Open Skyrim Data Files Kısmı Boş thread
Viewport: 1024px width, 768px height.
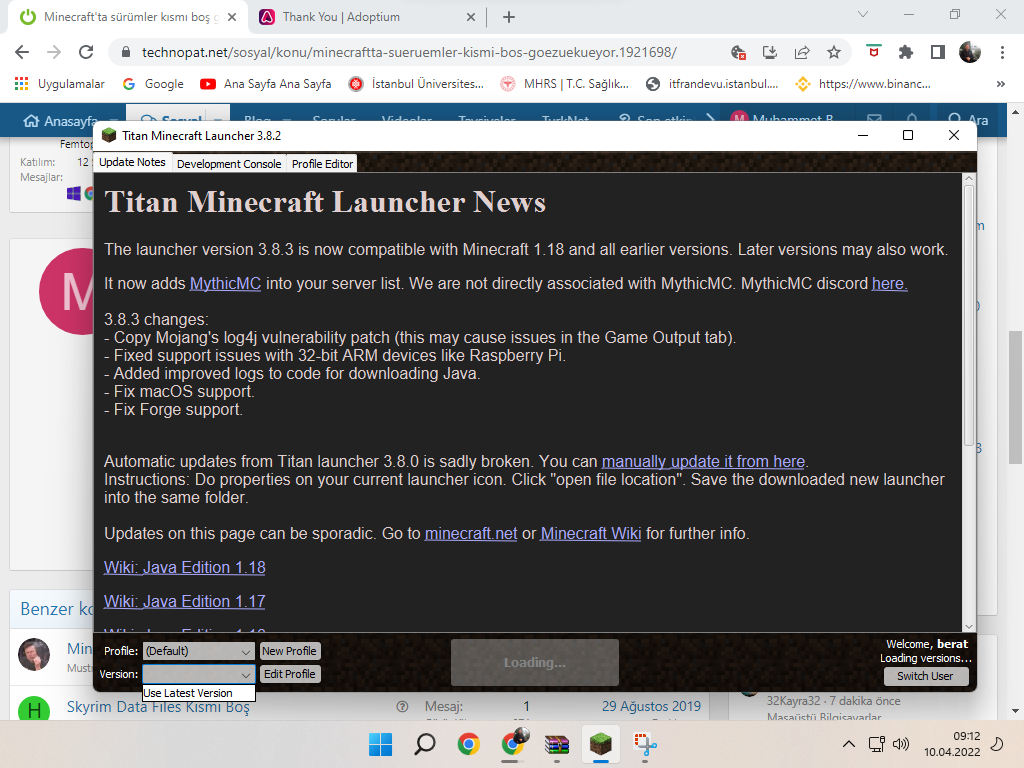pyautogui.click(x=158, y=707)
